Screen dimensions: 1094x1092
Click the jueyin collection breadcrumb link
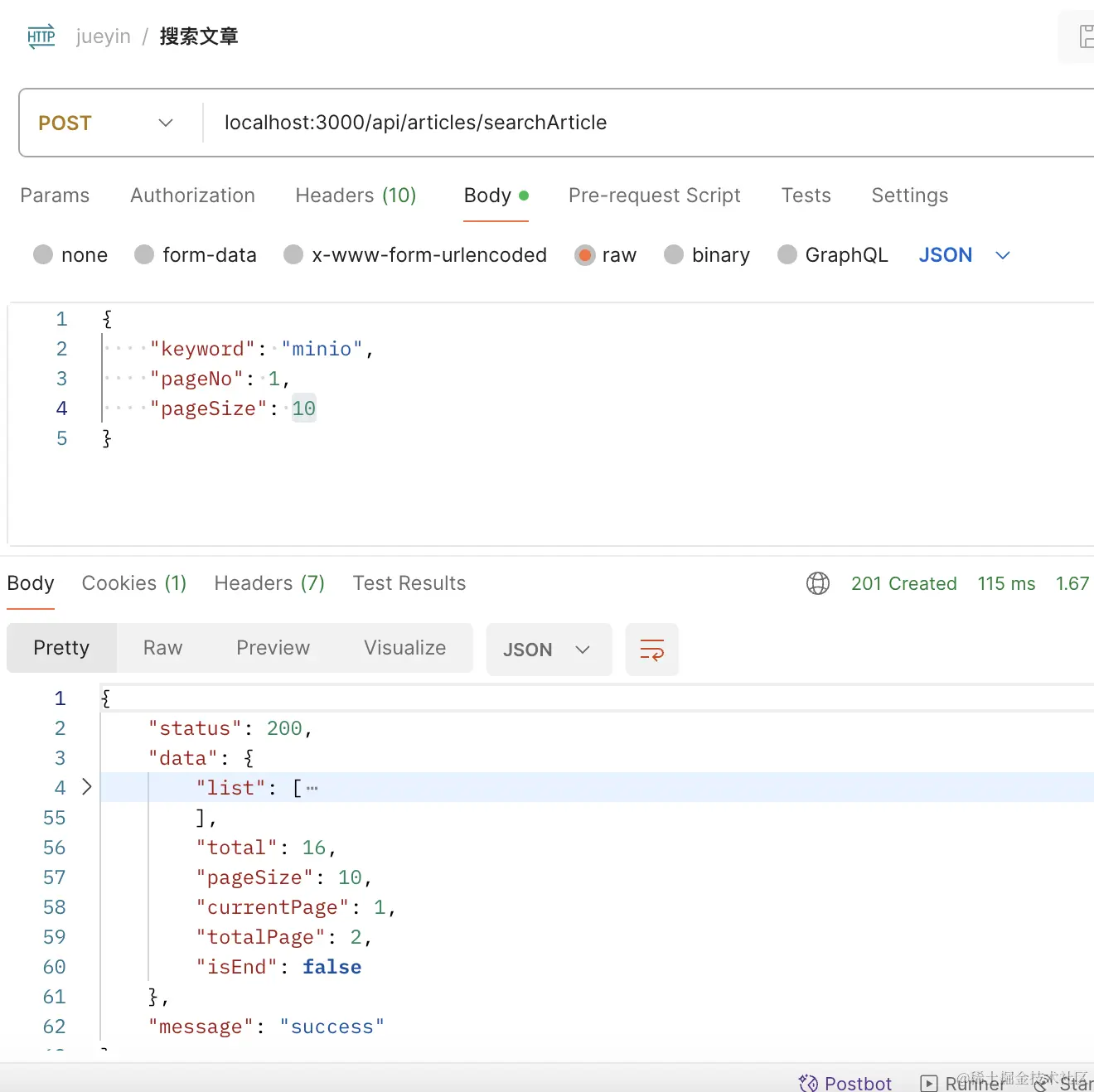click(104, 36)
